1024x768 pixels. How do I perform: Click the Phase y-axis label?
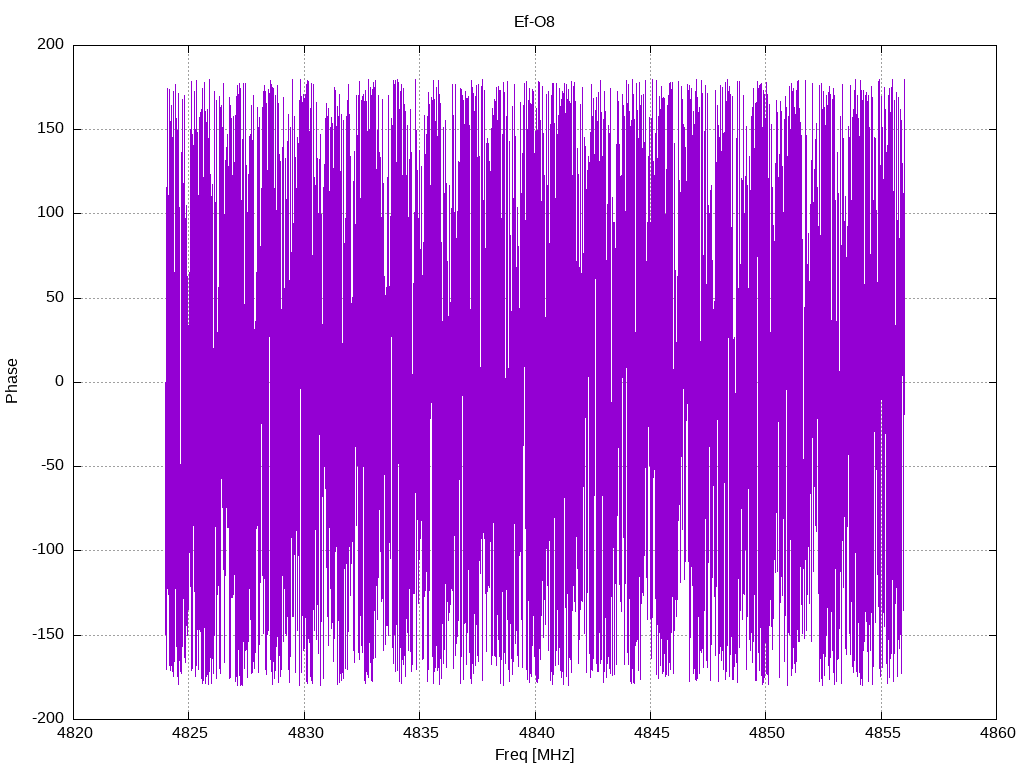(12, 381)
